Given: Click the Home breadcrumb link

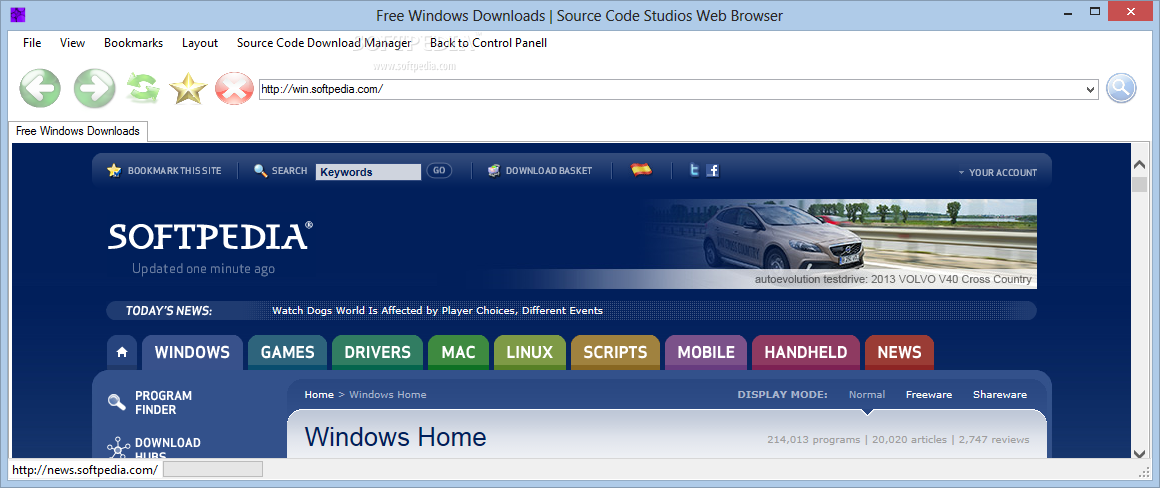Looking at the screenshot, I should pos(319,394).
